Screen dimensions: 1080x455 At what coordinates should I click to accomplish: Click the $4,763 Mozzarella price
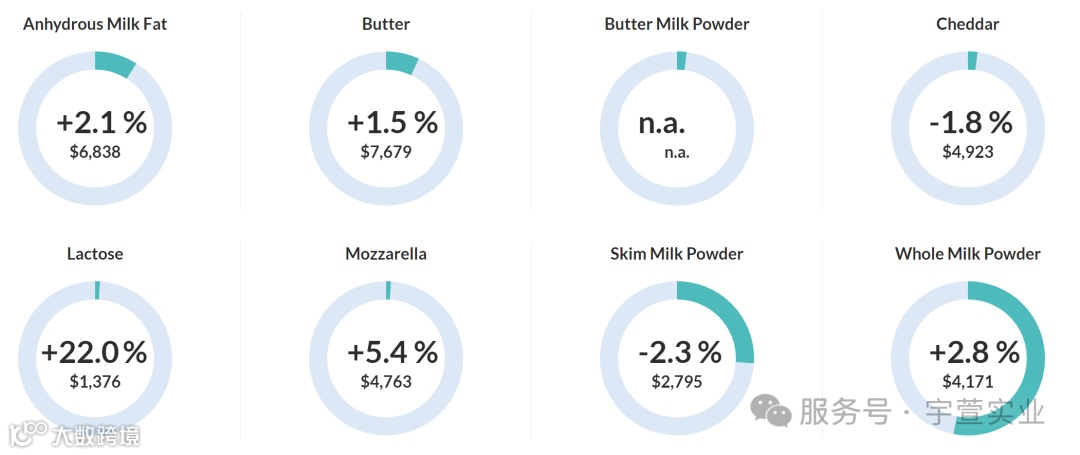[386, 381]
